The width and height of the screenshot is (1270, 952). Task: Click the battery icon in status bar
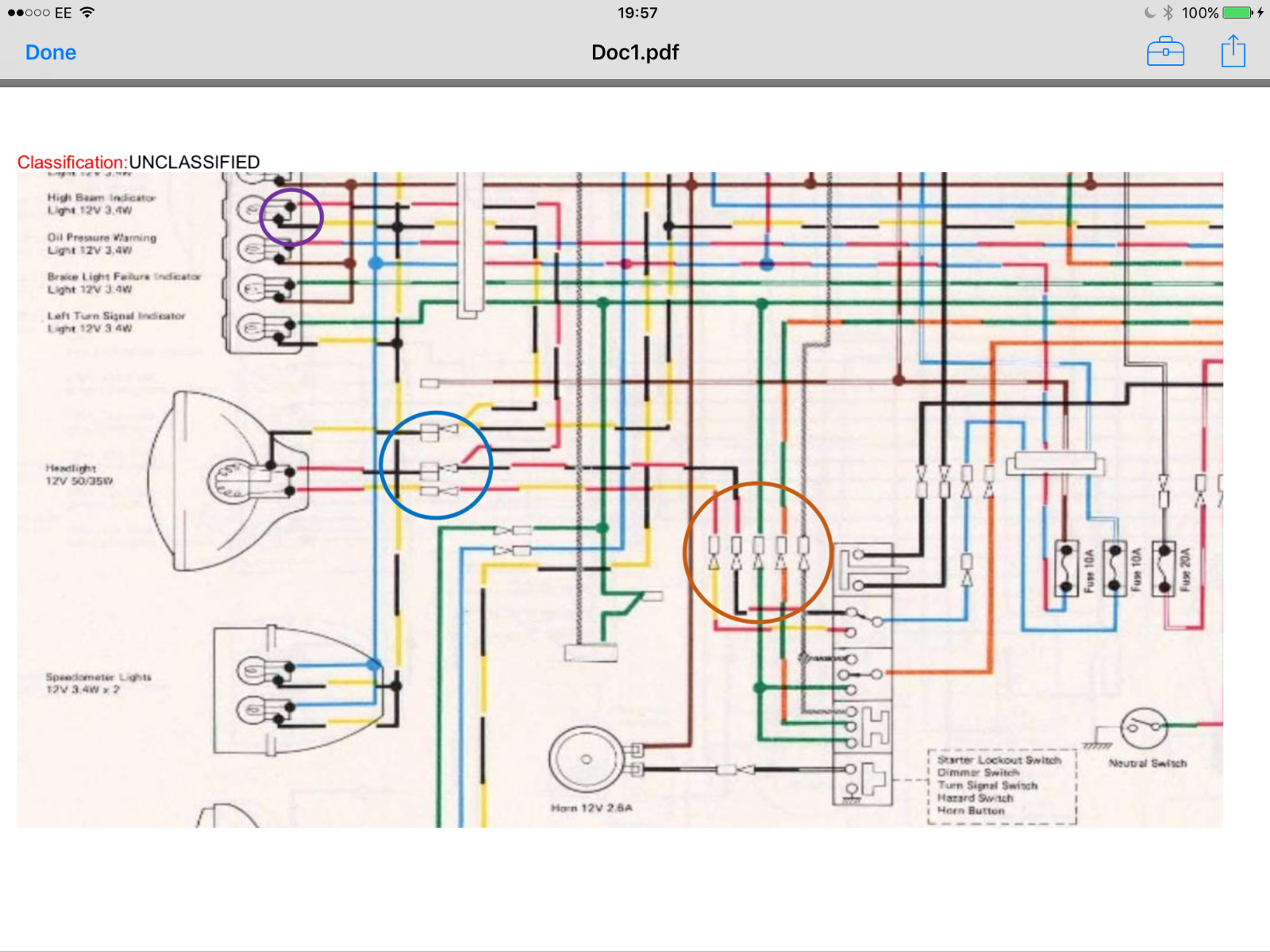[x=1237, y=13]
